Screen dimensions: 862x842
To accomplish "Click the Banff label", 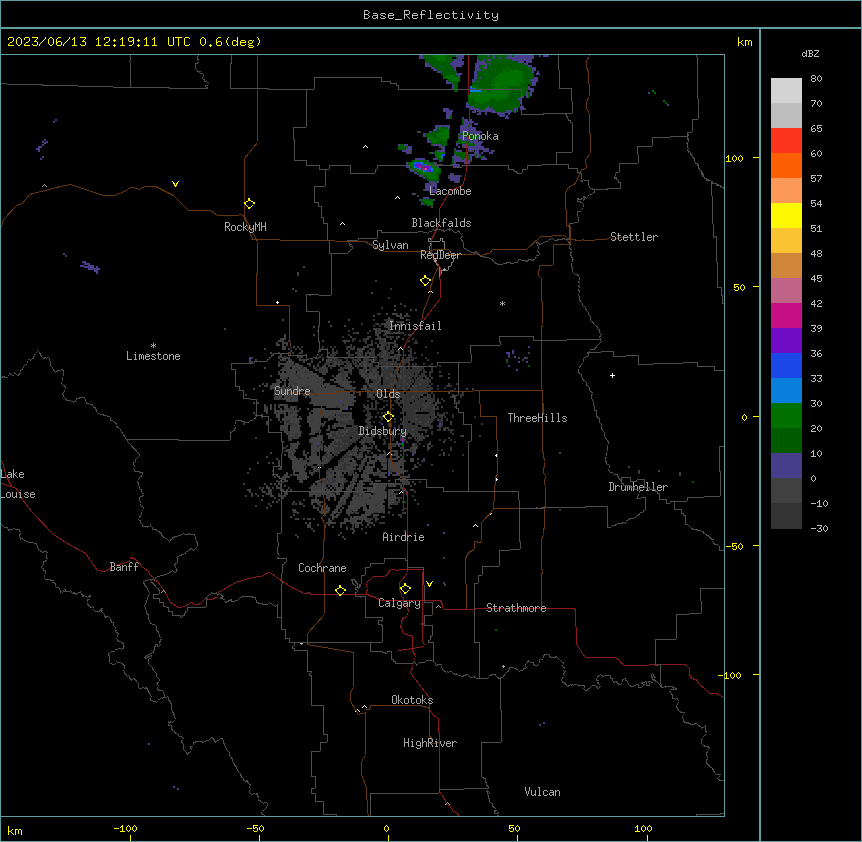I will click(124, 567).
